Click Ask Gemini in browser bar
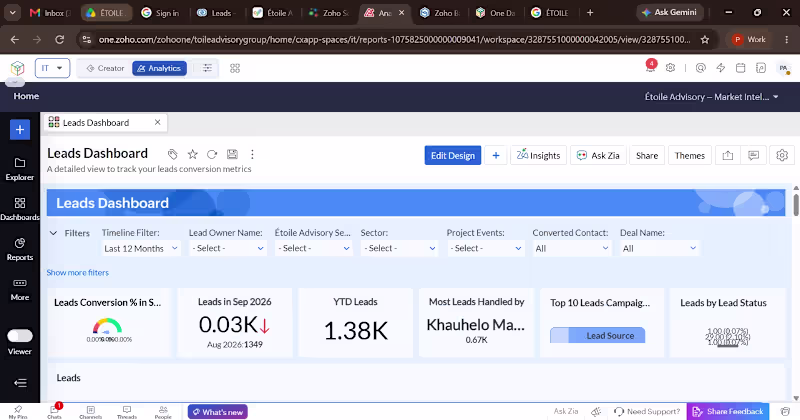Image resolution: width=800 pixels, height=420 pixels. [670, 12]
